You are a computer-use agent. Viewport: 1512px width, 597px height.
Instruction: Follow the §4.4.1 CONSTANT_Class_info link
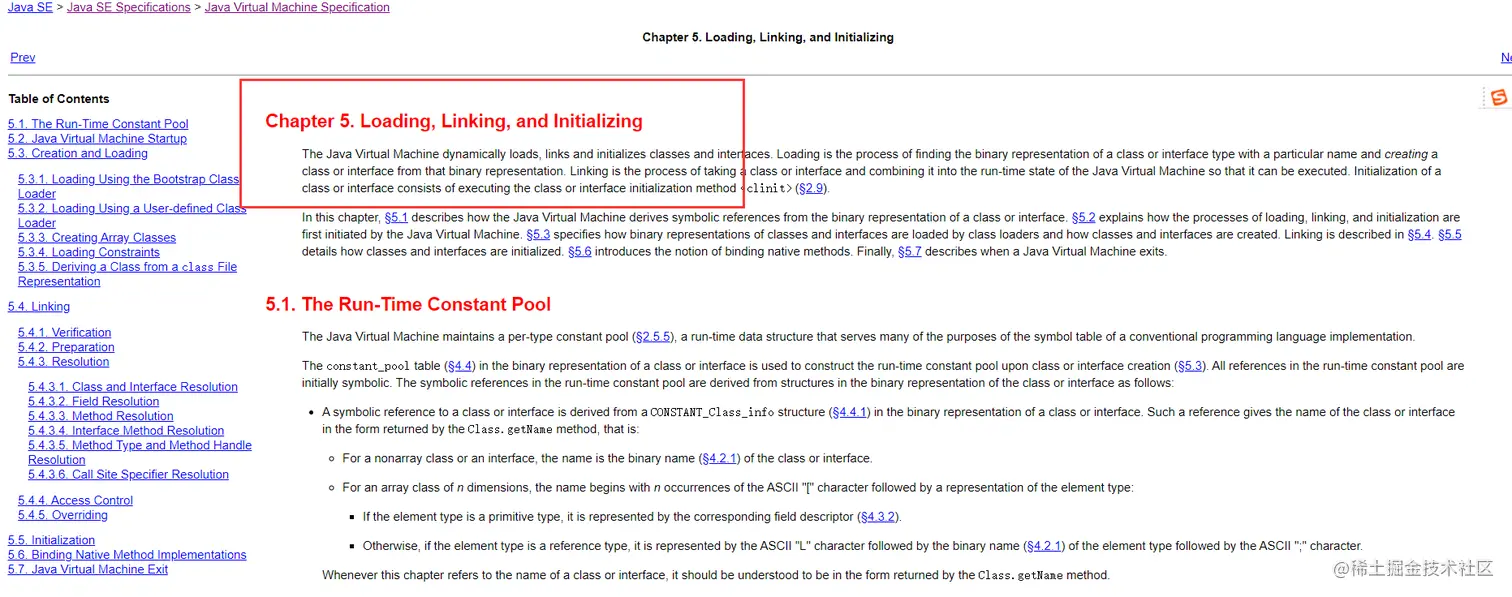[x=850, y=412]
